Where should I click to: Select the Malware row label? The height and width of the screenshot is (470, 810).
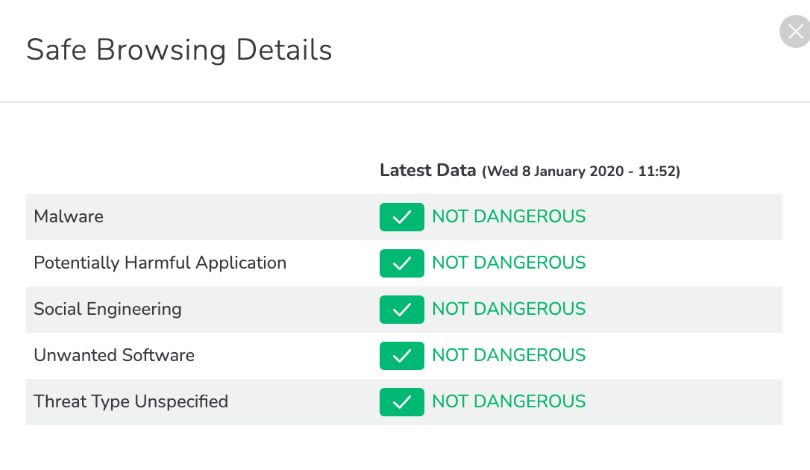click(69, 216)
